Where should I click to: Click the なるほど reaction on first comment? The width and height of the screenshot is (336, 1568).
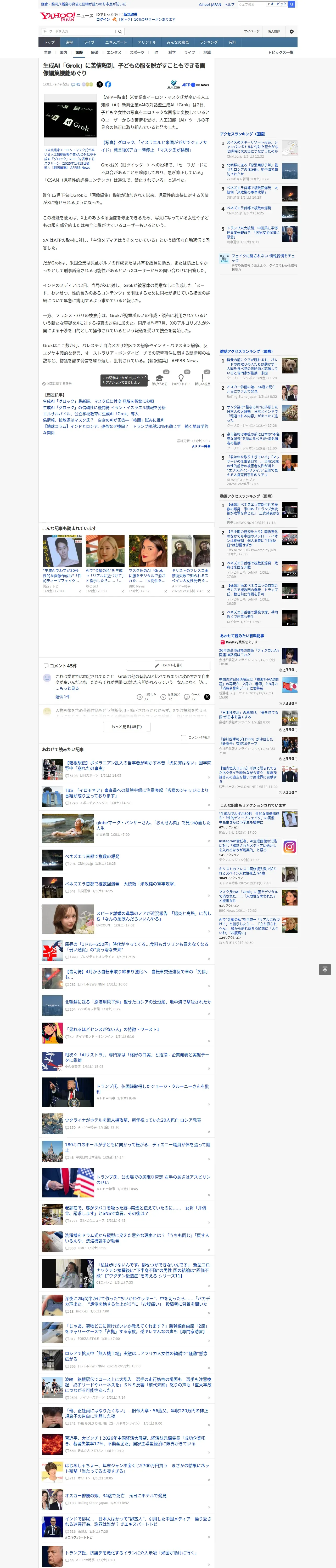[x=170, y=696]
